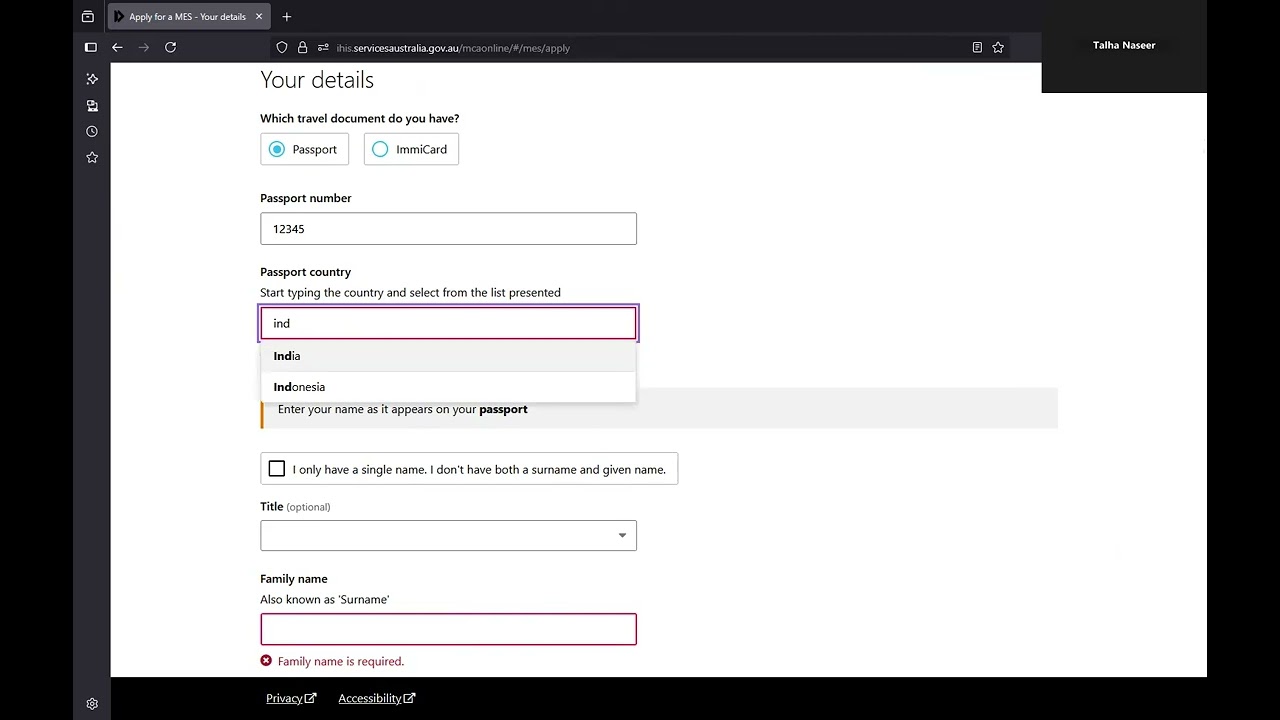
Task: Click the address bar URL
Action: pyautogui.click(x=453, y=48)
